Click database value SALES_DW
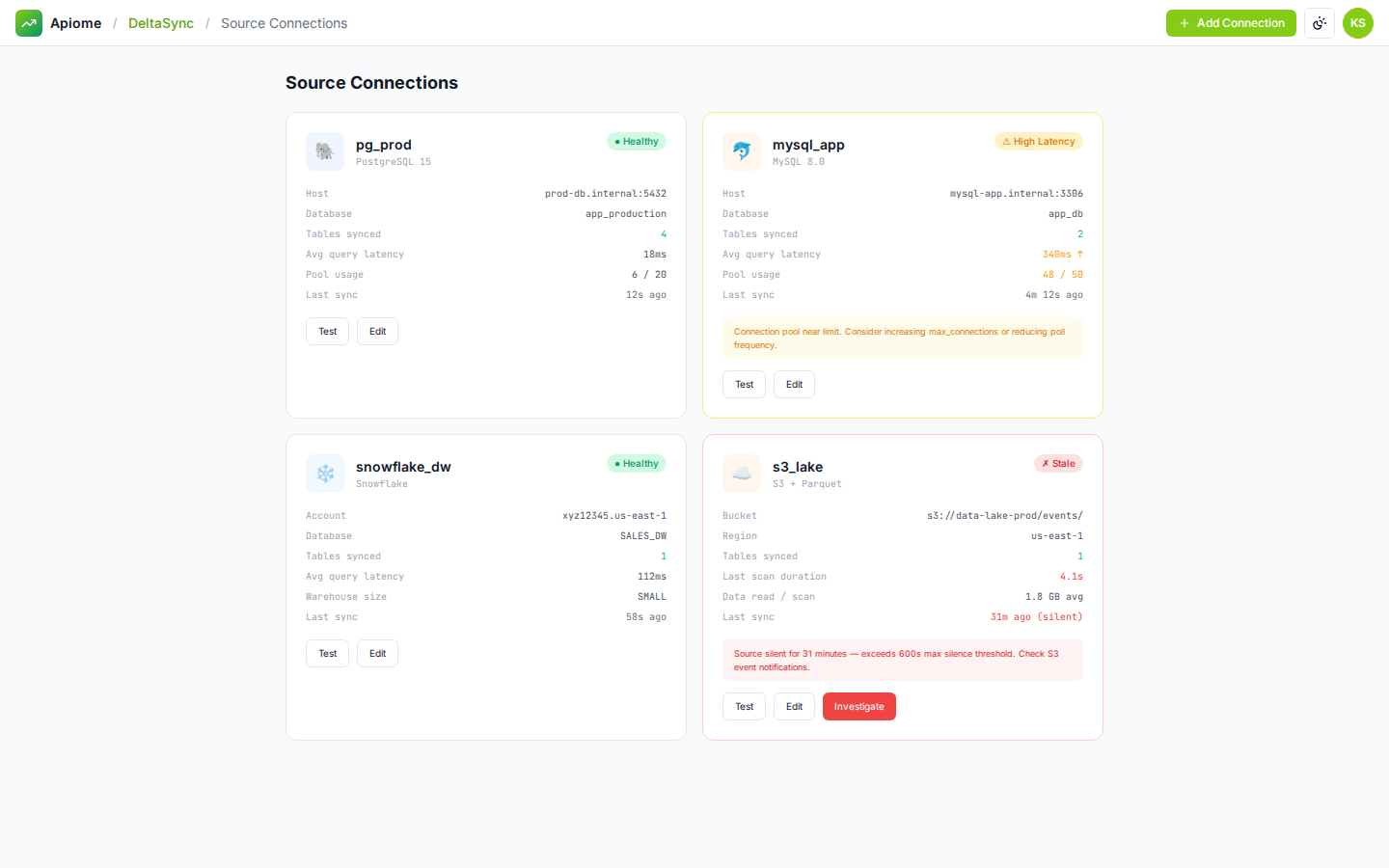1389x868 pixels. pyautogui.click(x=643, y=536)
